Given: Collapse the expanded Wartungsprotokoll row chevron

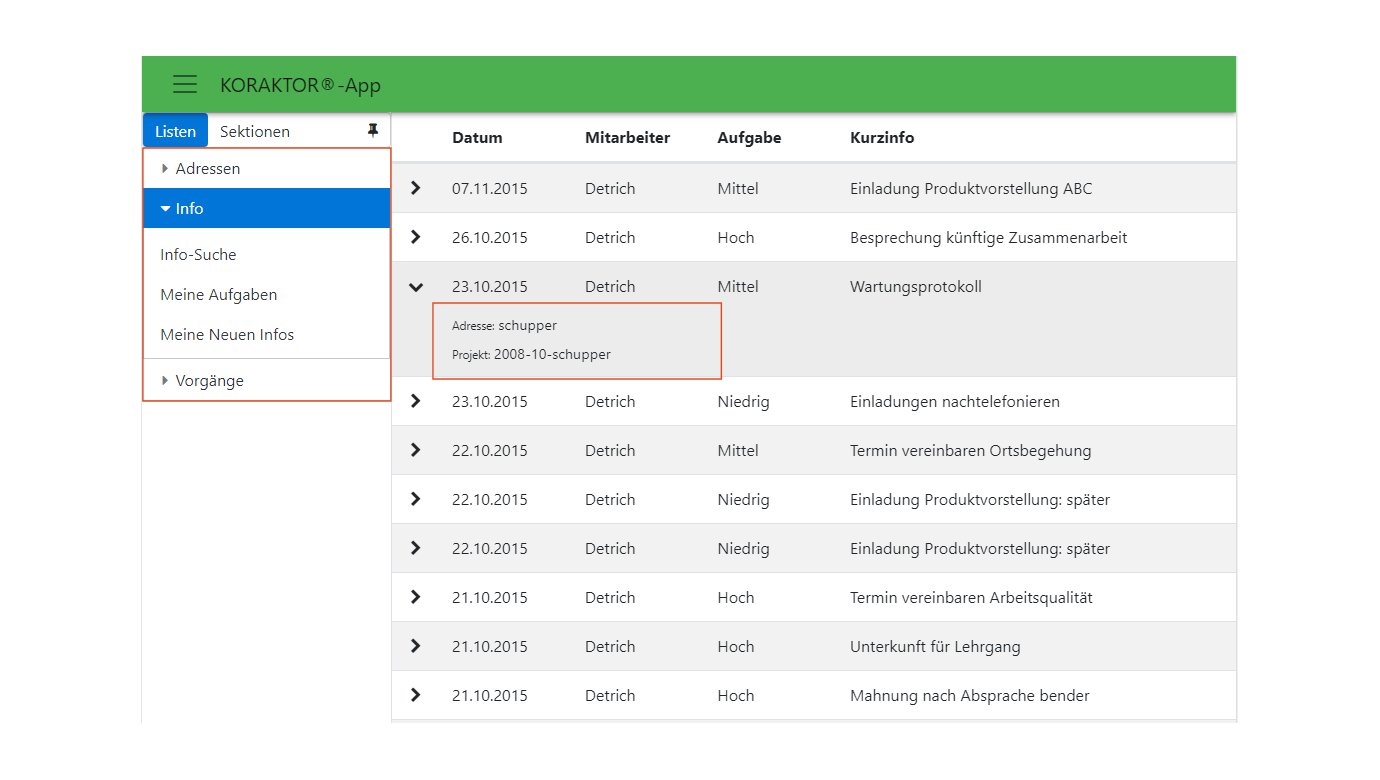Looking at the screenshot, I should pyautogui.click(x=416, y=287).
